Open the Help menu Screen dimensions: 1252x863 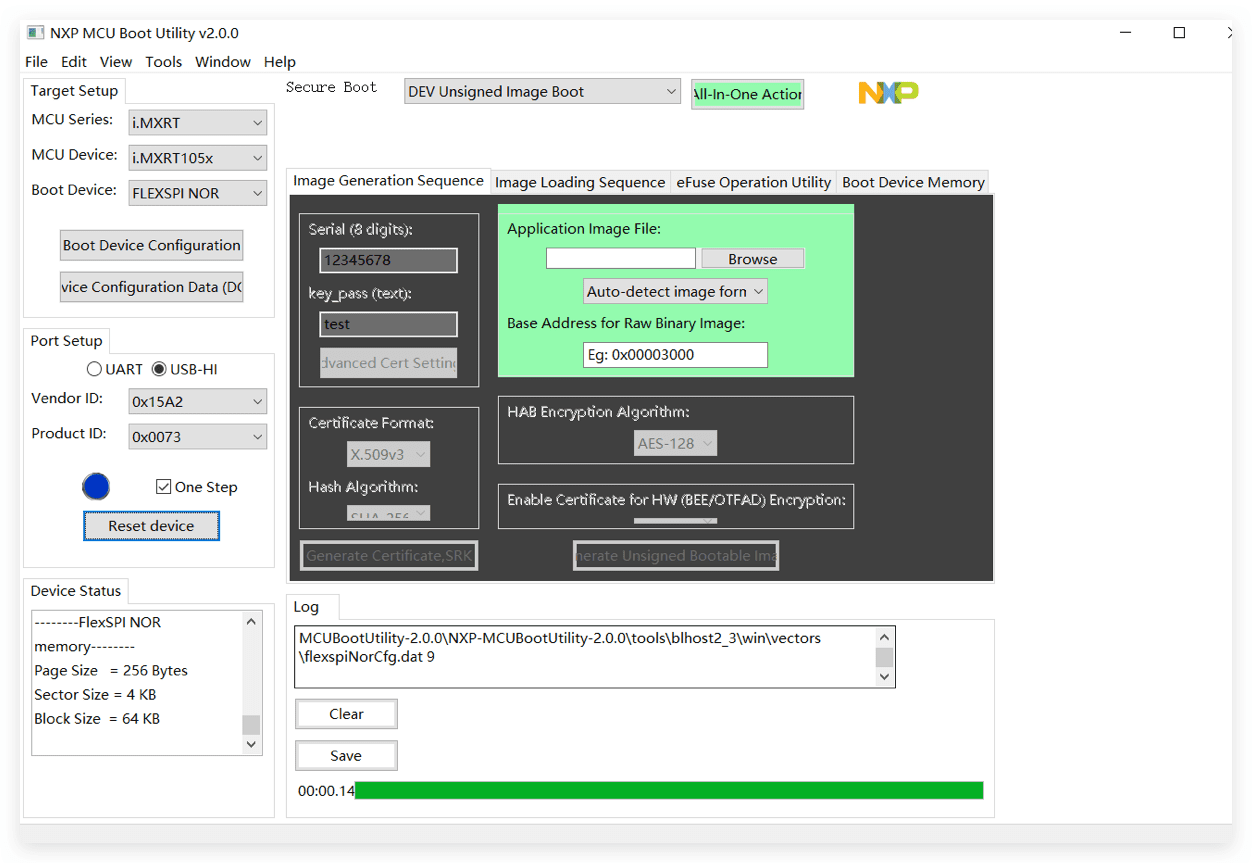[280, 62]
